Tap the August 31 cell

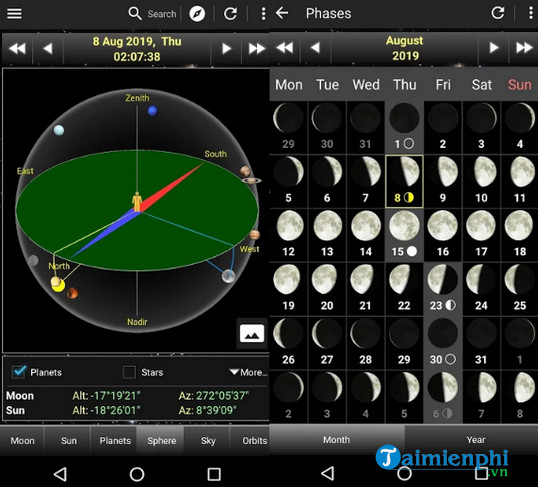pos(481,343)
